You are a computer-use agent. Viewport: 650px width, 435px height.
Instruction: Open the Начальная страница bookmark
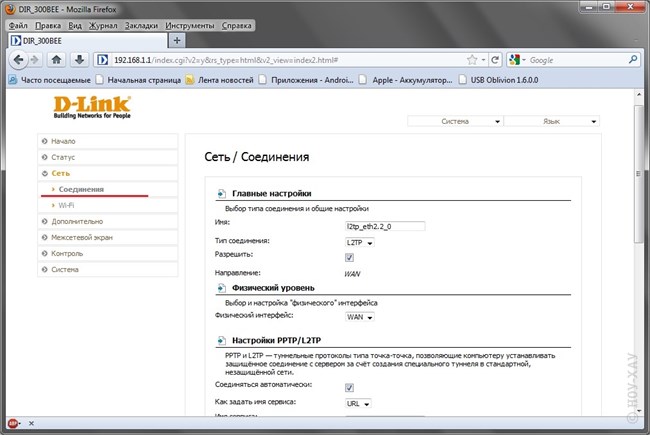(138, 80)
